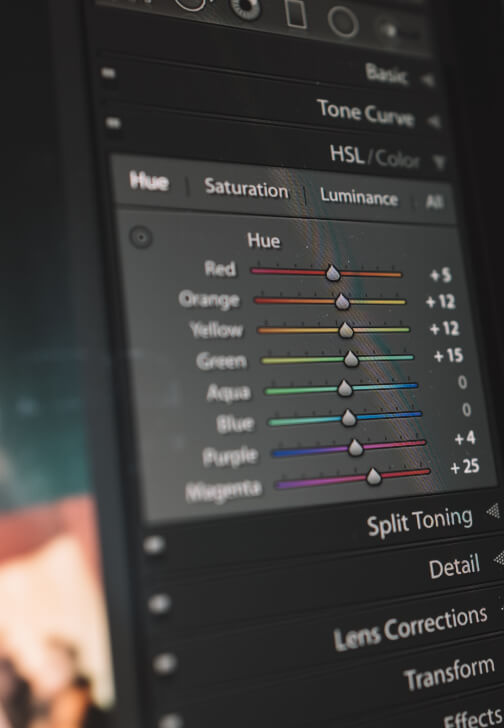
Task: Expand the Tone Curve panel triangle
Action: point(433,122)
